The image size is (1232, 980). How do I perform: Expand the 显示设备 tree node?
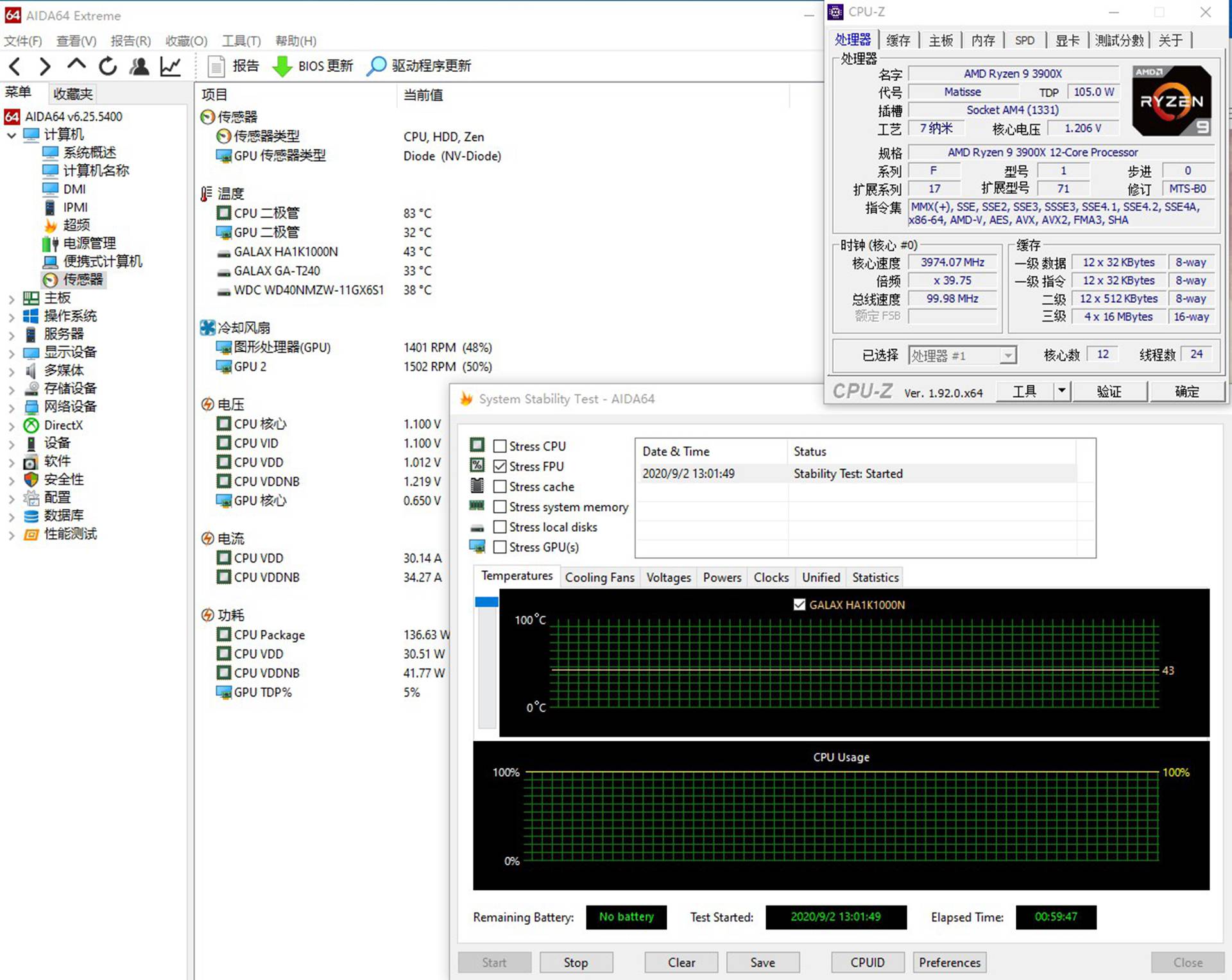[x=12, y=353]
